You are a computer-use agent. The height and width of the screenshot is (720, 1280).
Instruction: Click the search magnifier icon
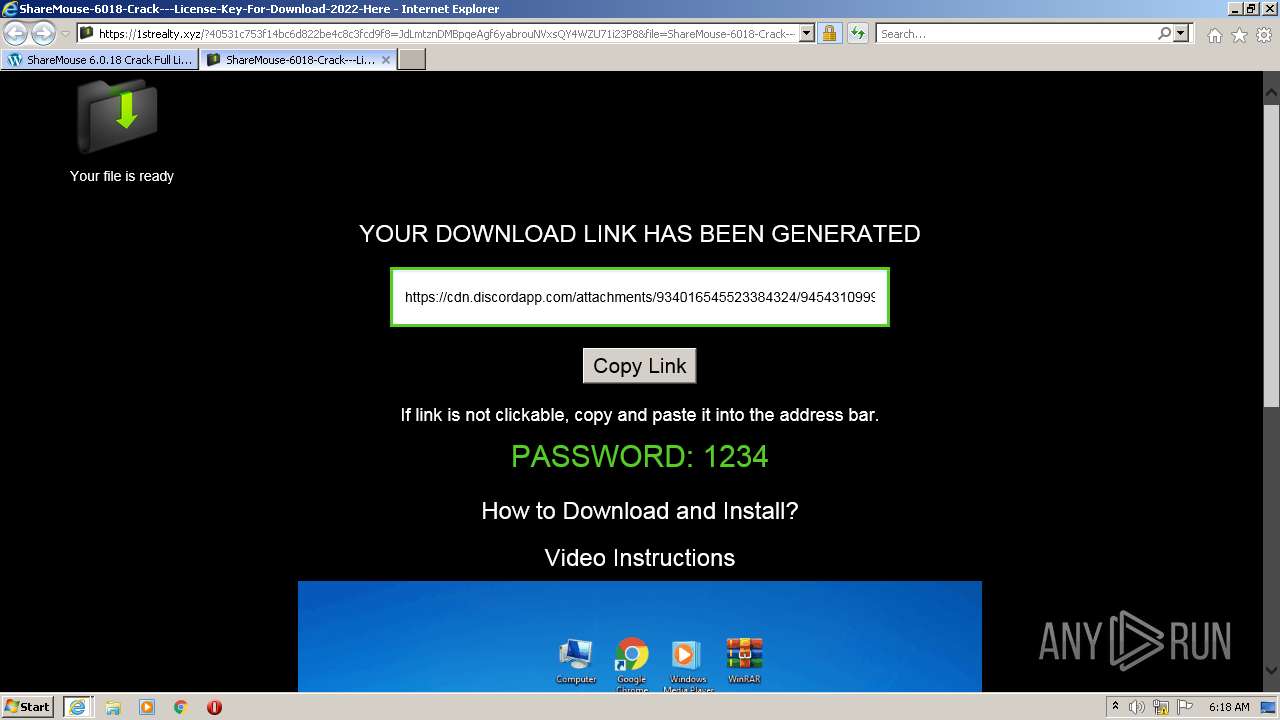[1164, 34]
